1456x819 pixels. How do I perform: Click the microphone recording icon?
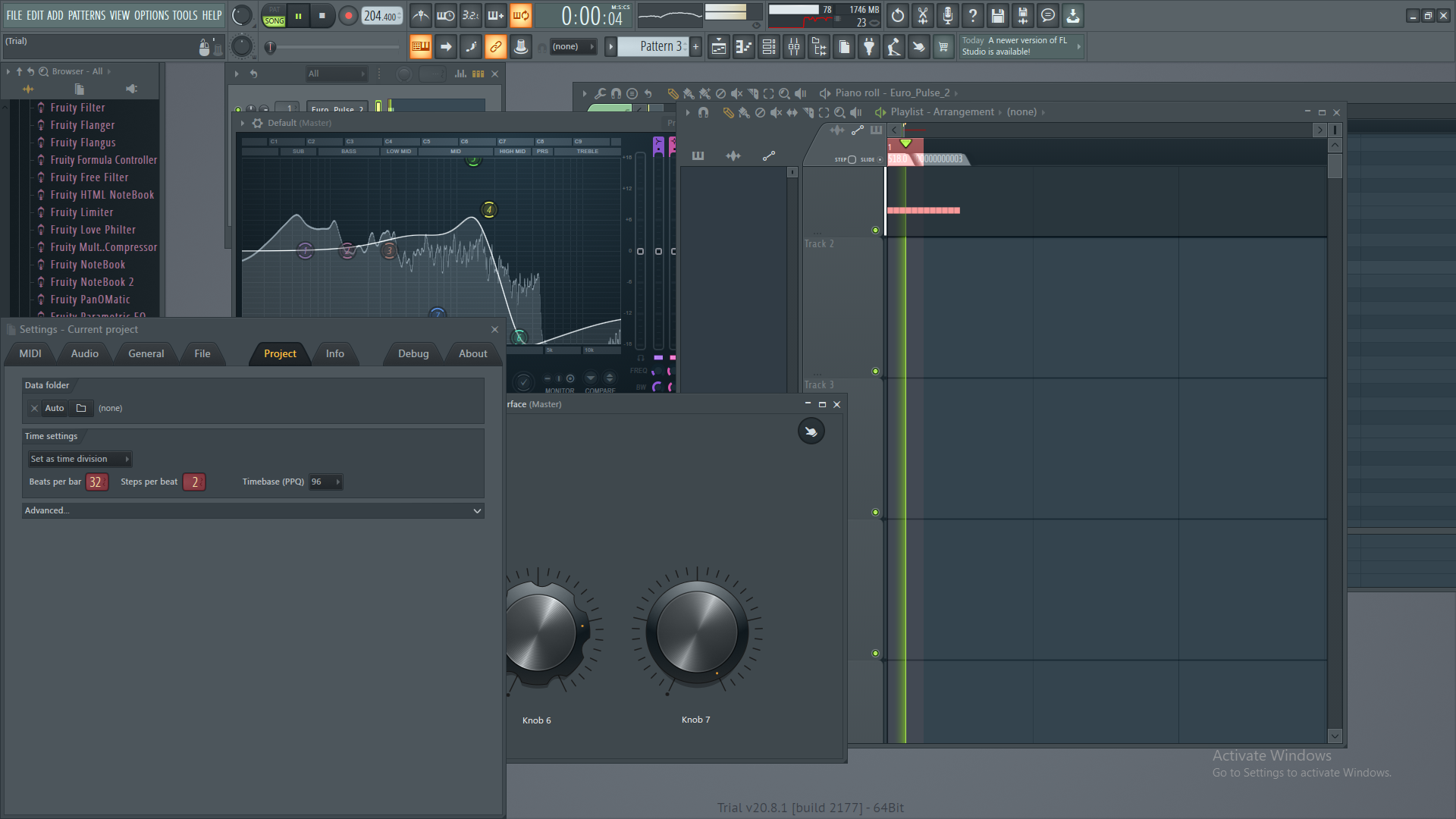tap(948, 15)
